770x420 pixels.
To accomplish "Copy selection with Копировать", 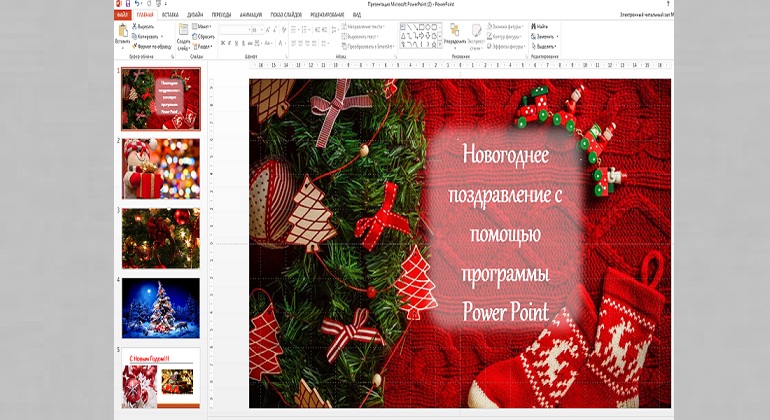I will 146,36.
